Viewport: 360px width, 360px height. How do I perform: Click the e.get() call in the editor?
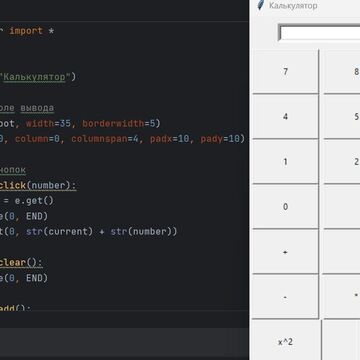[34, 201]
